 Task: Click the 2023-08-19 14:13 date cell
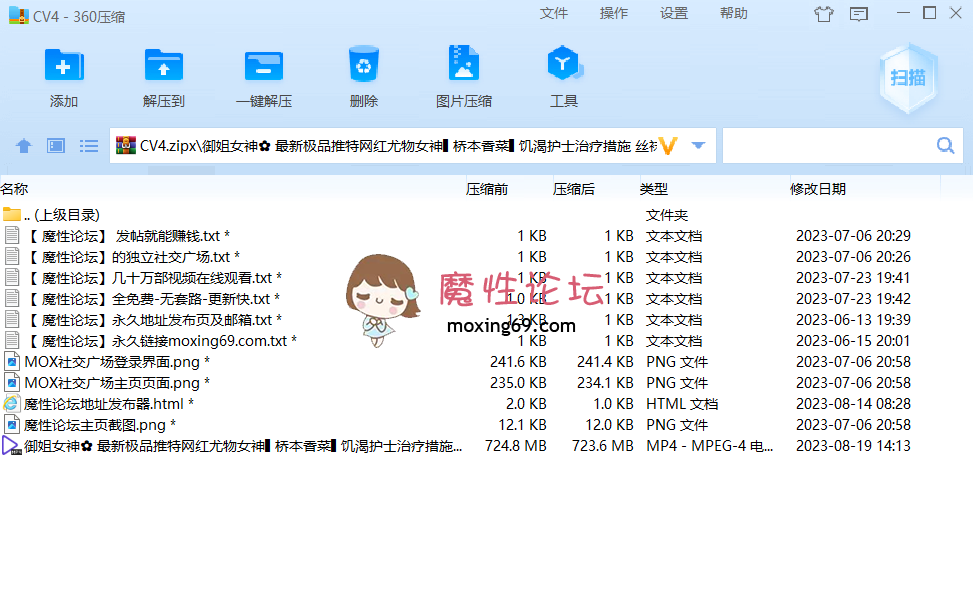tap(853, 446)
